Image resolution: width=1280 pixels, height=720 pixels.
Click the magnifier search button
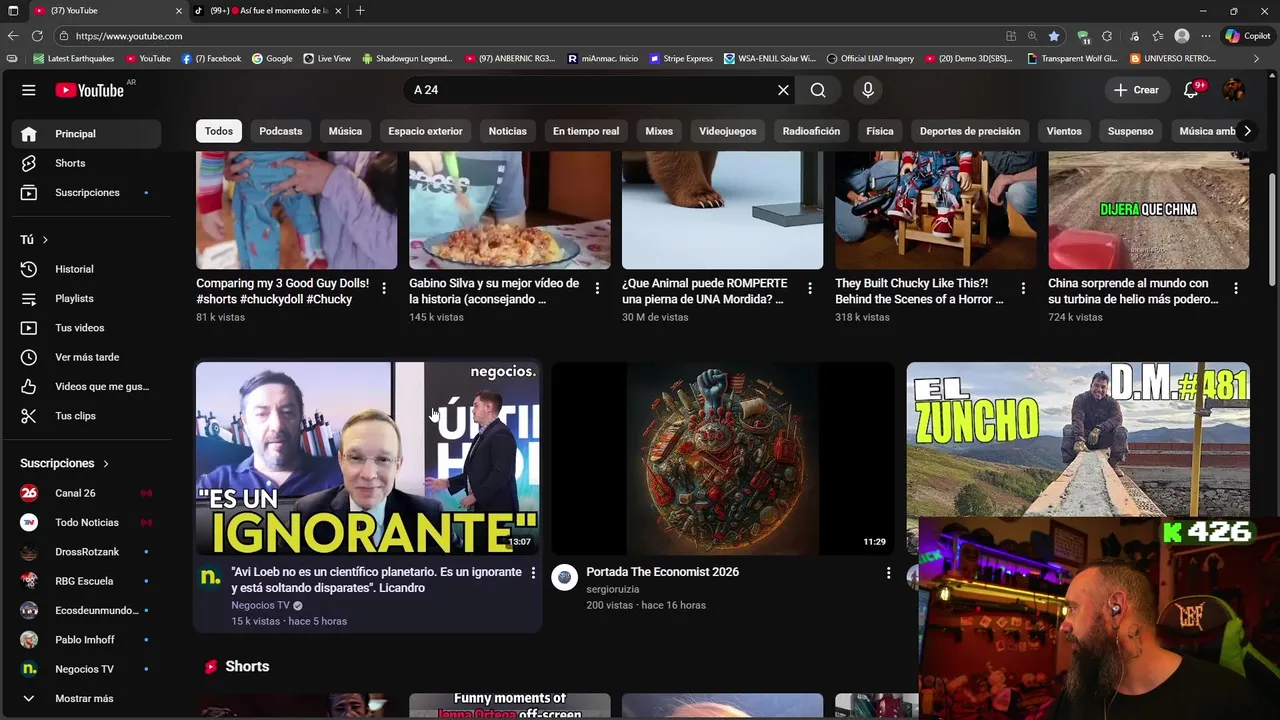pos(818,90)
